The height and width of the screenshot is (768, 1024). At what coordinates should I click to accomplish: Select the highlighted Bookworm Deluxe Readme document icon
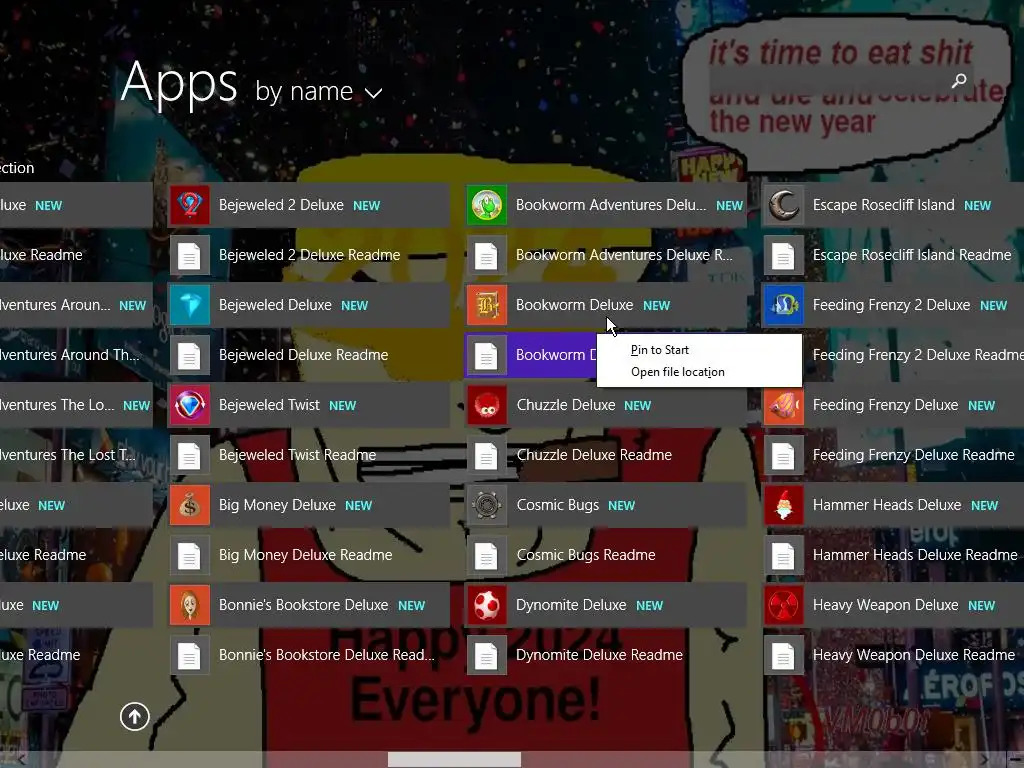487,355
